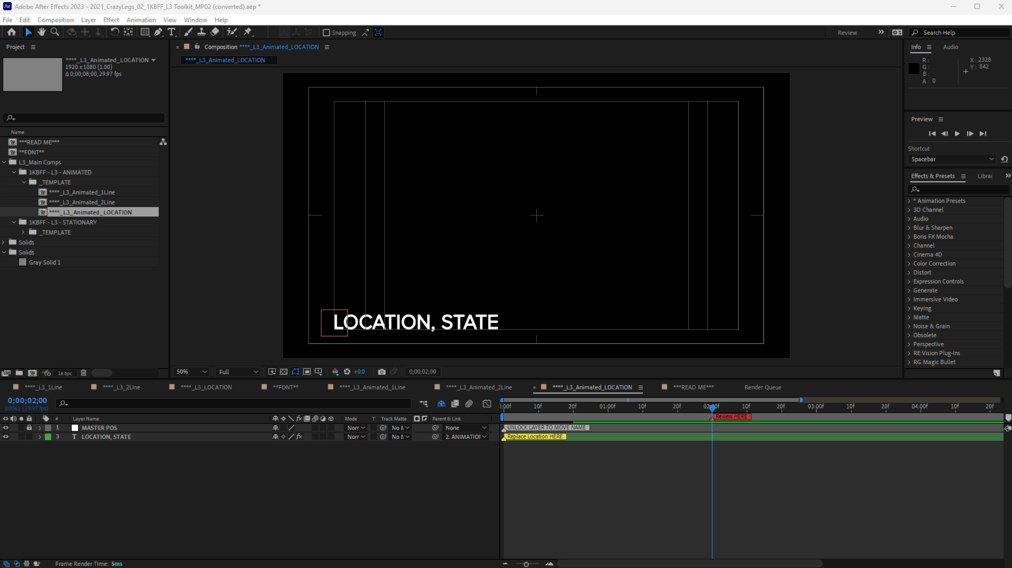1012x568 pixels.
Task: Open the 50% magnification dropdown
Action: pyautogui.click(x=191, y=372)
